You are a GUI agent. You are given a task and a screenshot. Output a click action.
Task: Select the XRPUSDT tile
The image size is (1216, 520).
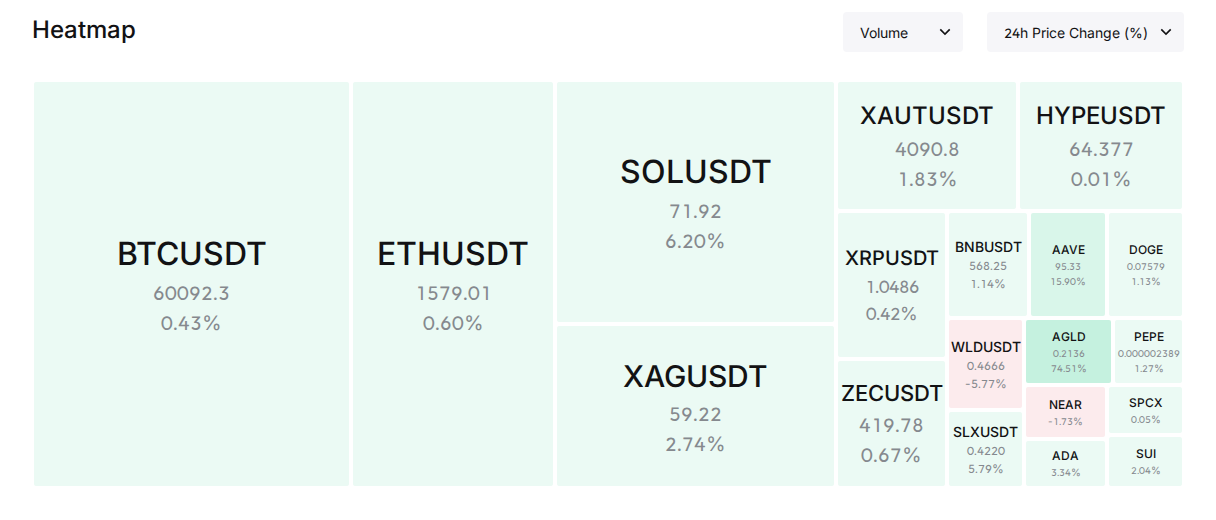click(892, 285)
